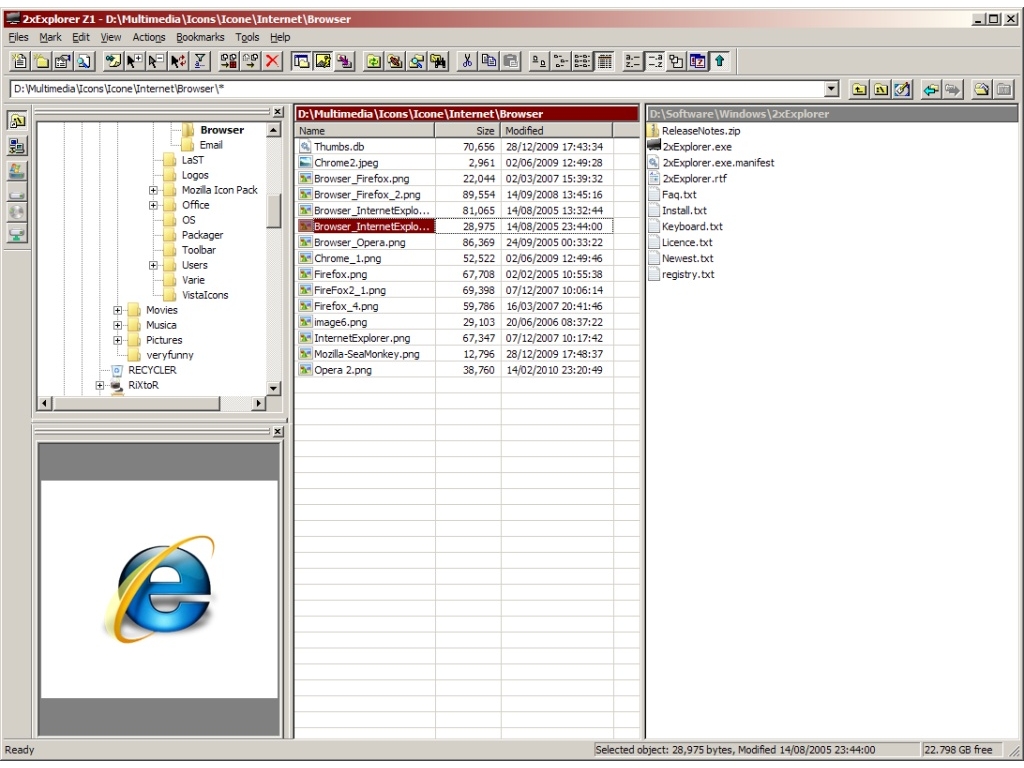Image resolution: width=1024 pixels, height=768 pixels.
Task: Open the Properties toolbar icon
Action: pyautogui.click(x=63, y=61)
